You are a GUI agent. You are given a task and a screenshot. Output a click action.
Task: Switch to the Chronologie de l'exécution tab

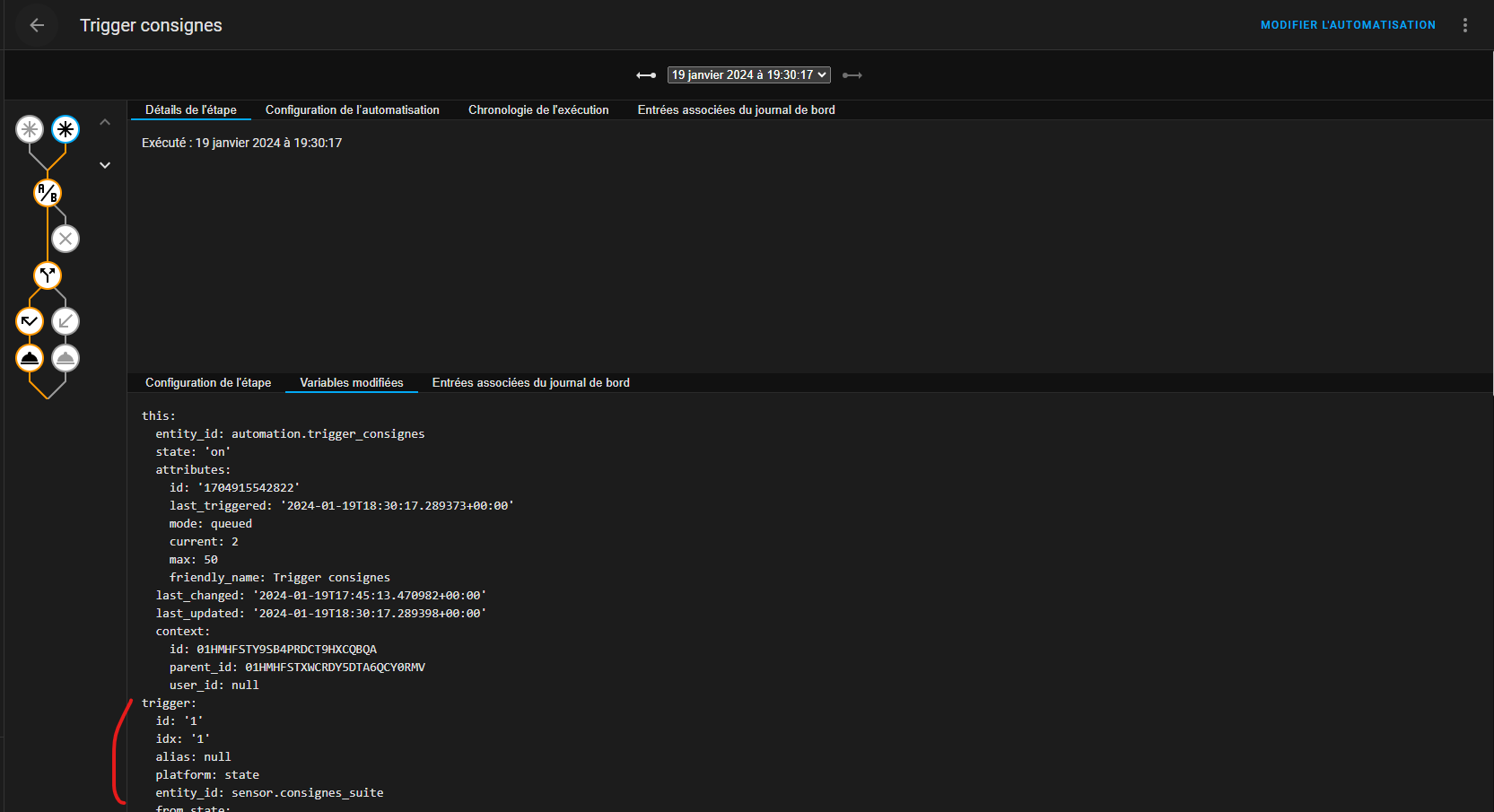coord(537,109)
